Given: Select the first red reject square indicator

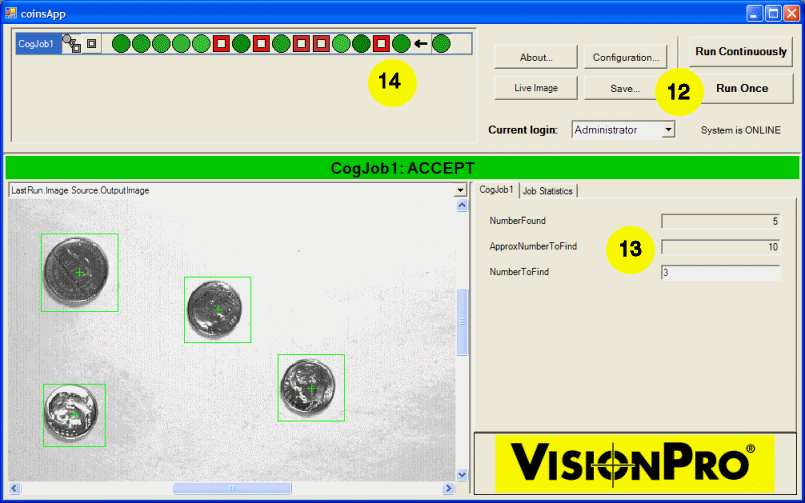Looking at the screenshot, I should [x=221, y=43].
